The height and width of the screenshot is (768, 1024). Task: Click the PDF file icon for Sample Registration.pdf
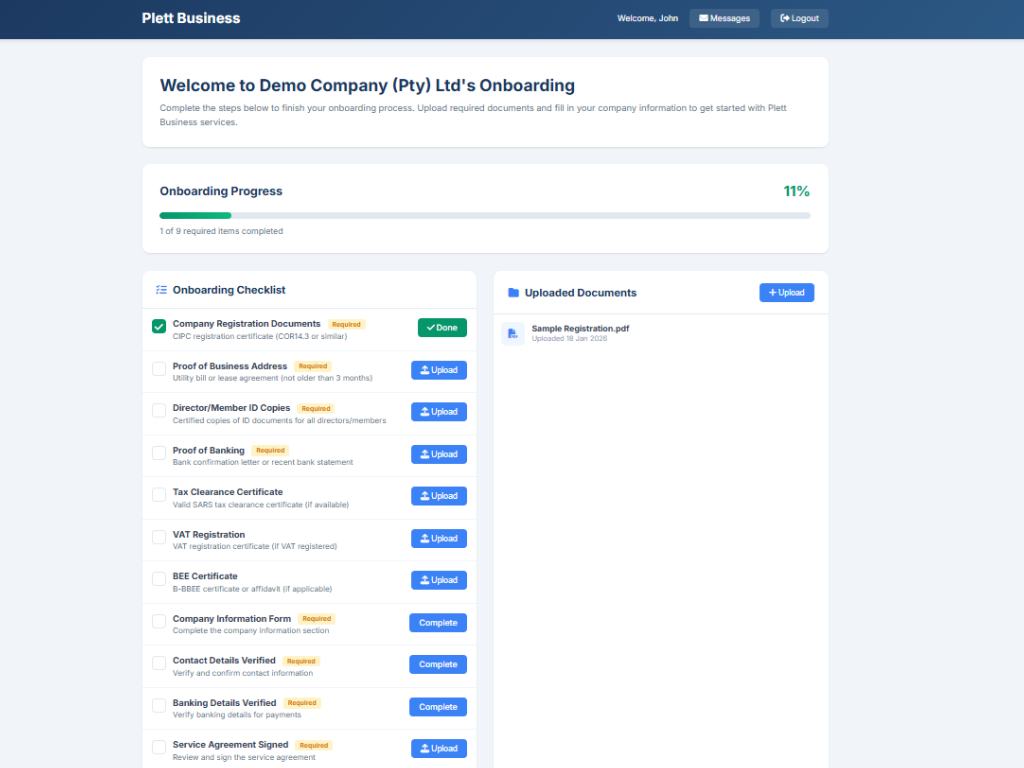click(x=512, y=333)
